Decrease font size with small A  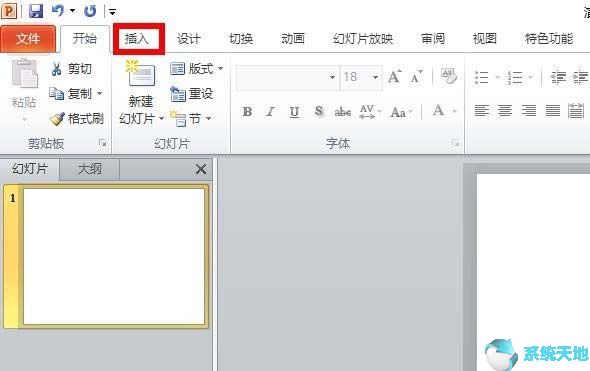tap(417, 77)
